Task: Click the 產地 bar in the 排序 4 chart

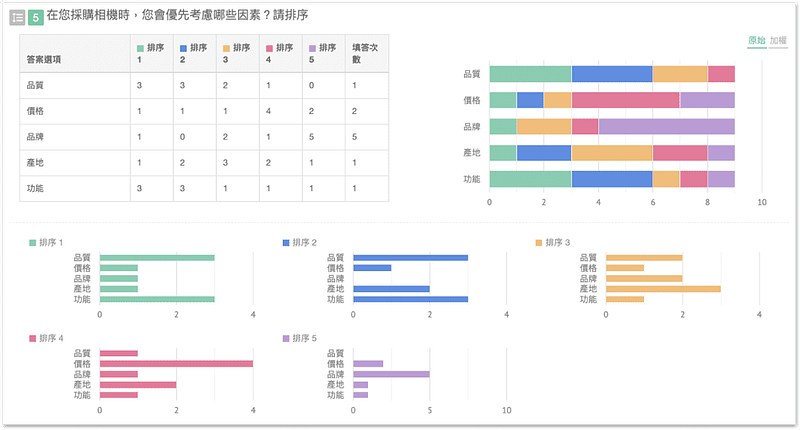Action: [138, 385]
